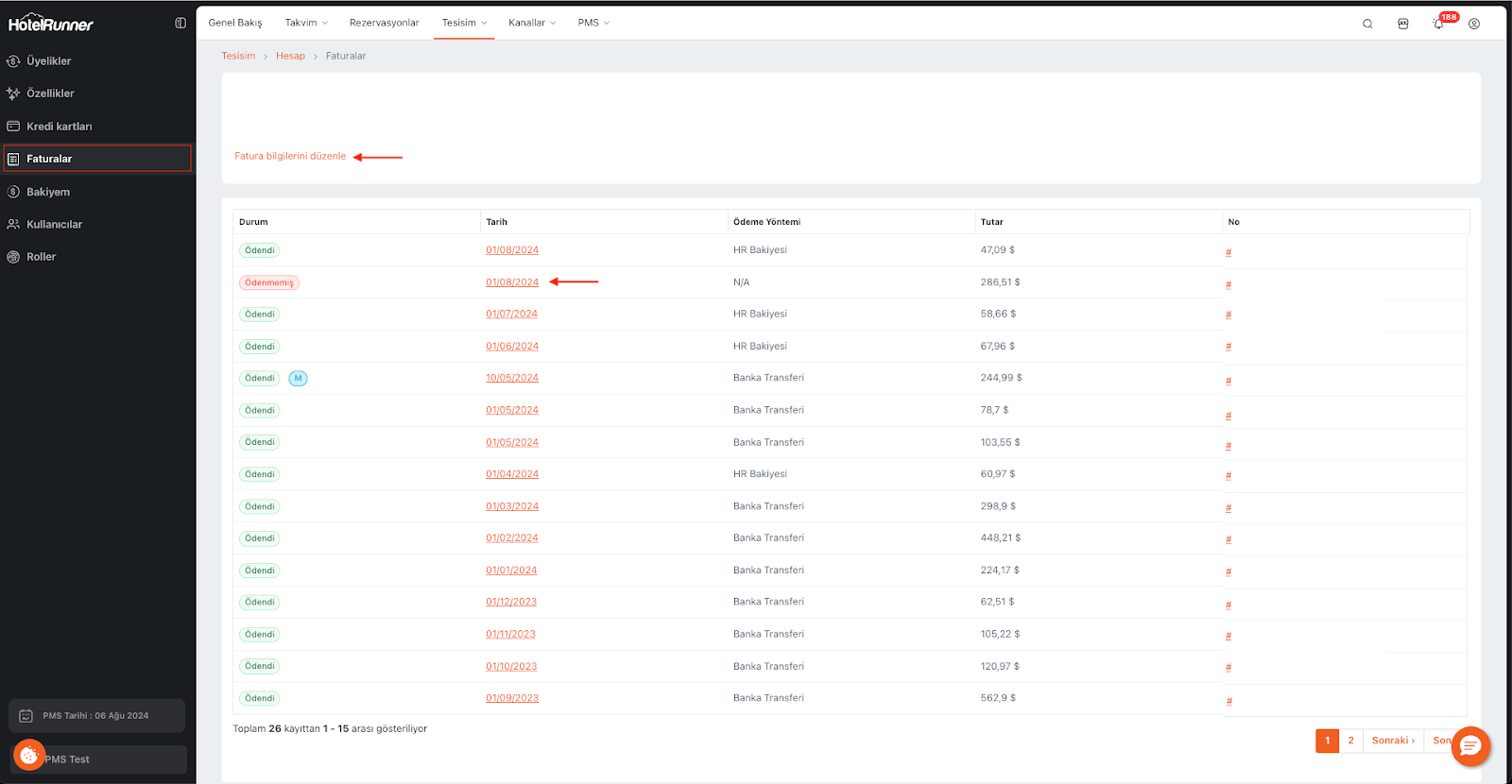1512x784 pixels.
Task: Click the Hesap breadcrumb link
Action: click(290, 57)
